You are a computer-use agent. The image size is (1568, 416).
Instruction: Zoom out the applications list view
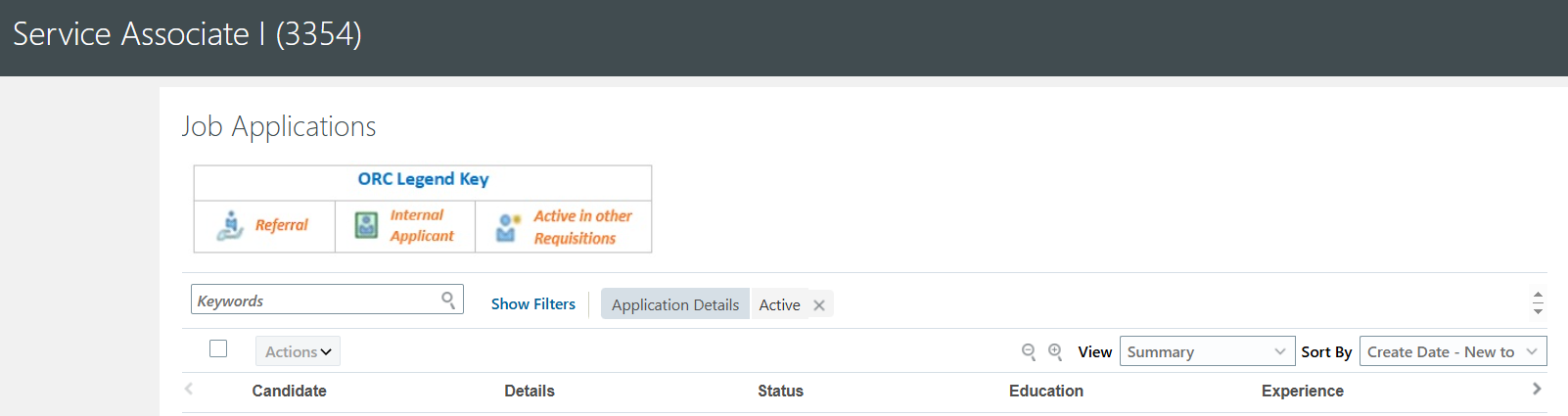pos(1029,351)
